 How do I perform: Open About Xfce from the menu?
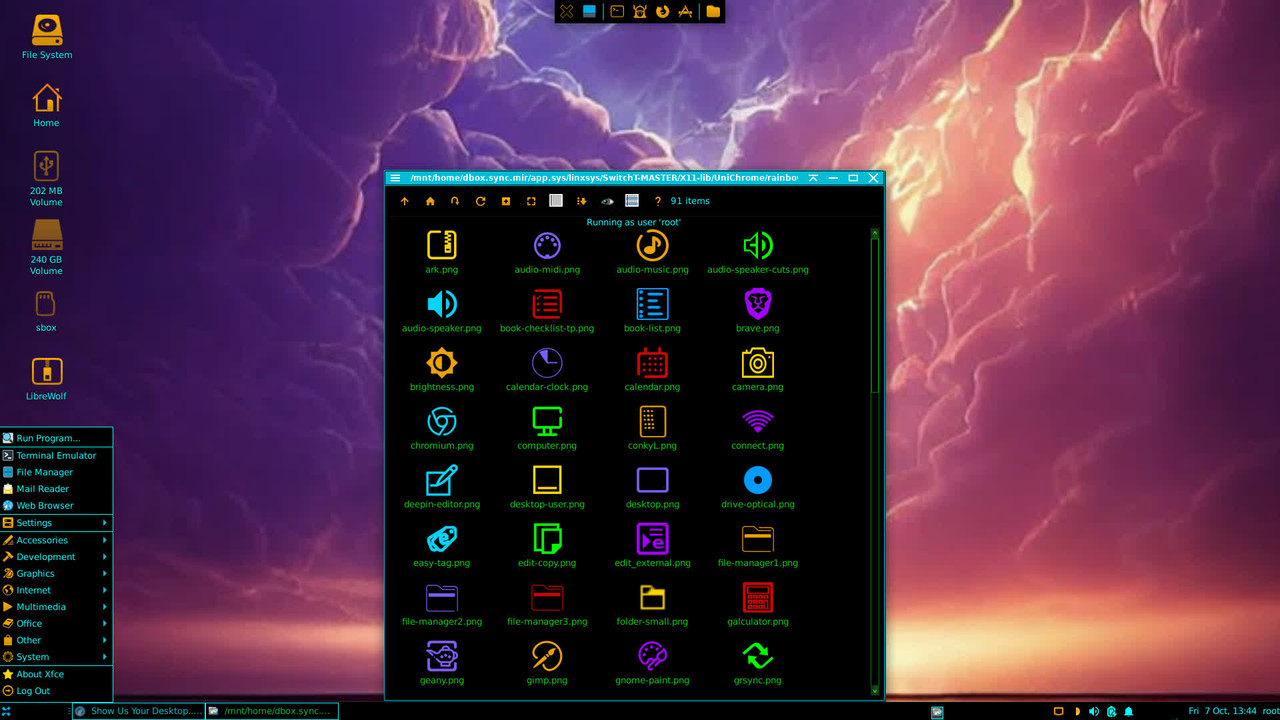[x=40, y=673]
